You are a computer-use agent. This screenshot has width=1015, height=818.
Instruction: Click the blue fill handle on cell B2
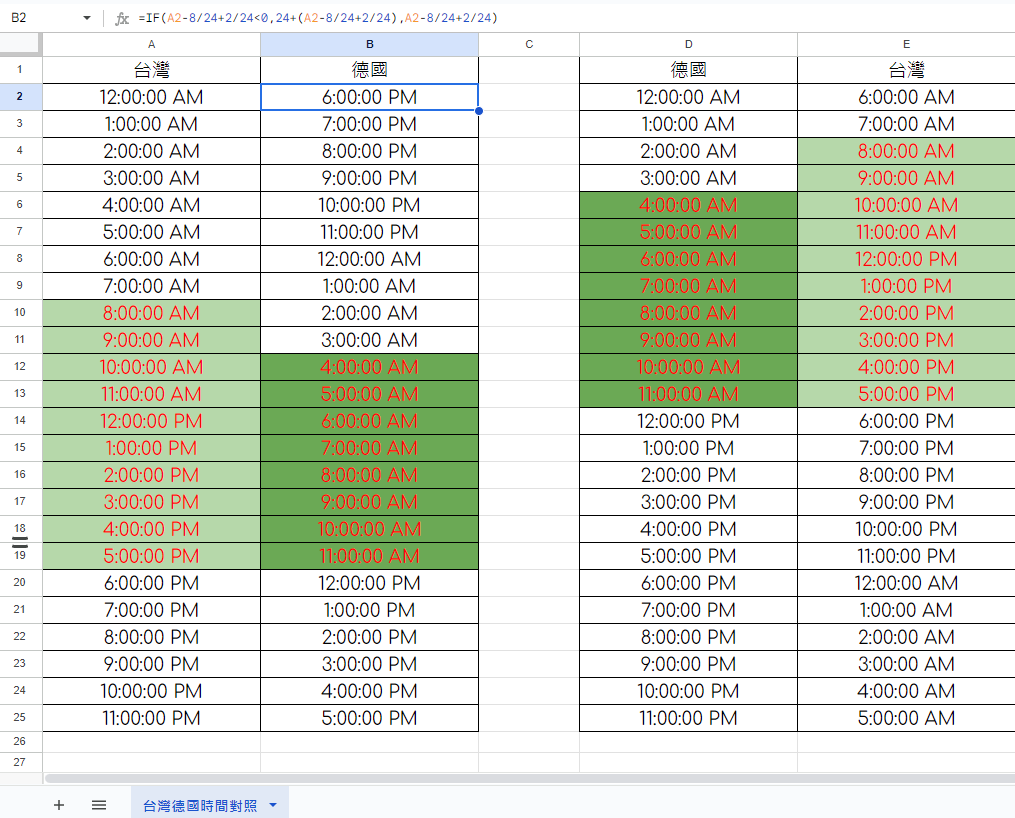[x=479, y=111]
